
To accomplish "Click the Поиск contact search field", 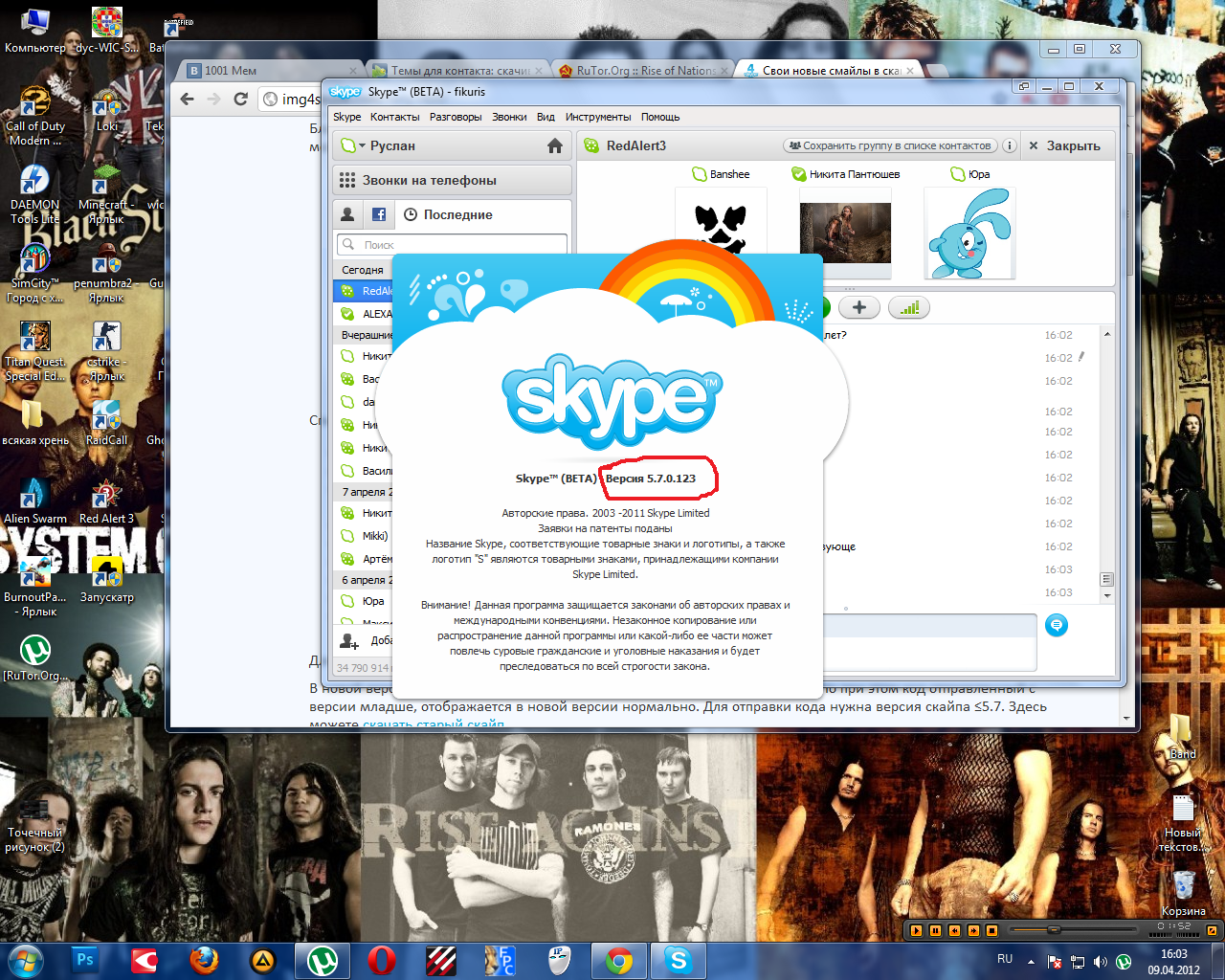I will (x=452, y=244).
